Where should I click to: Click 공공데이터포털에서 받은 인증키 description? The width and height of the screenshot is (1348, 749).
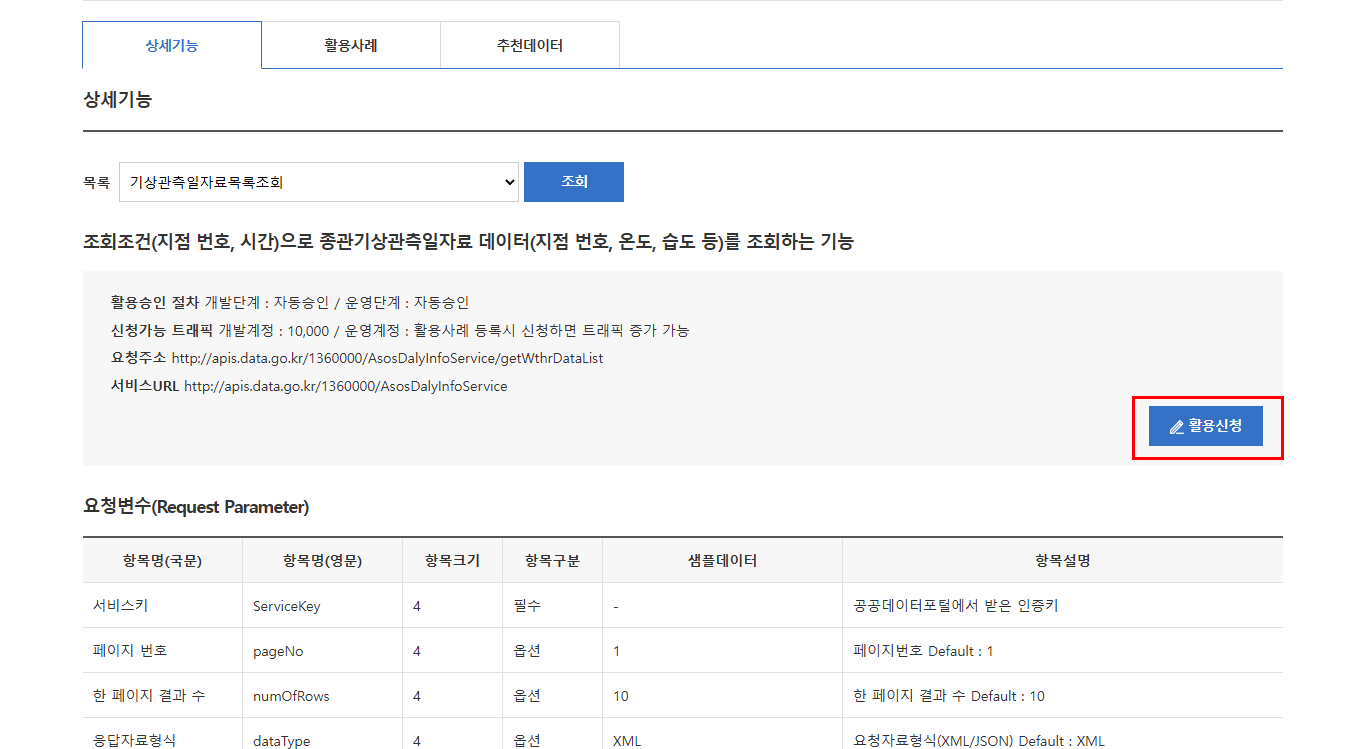(955, 606)
